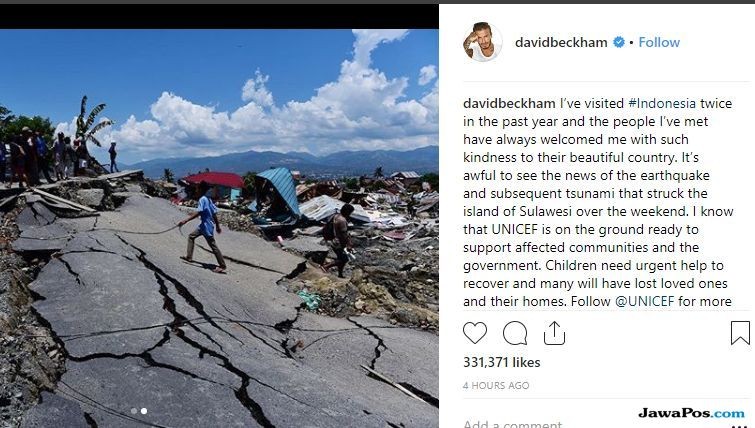Viewport: 755px width, 428px height.
Task: Open the @UNICEF mention in the caption
Action: 644,301
